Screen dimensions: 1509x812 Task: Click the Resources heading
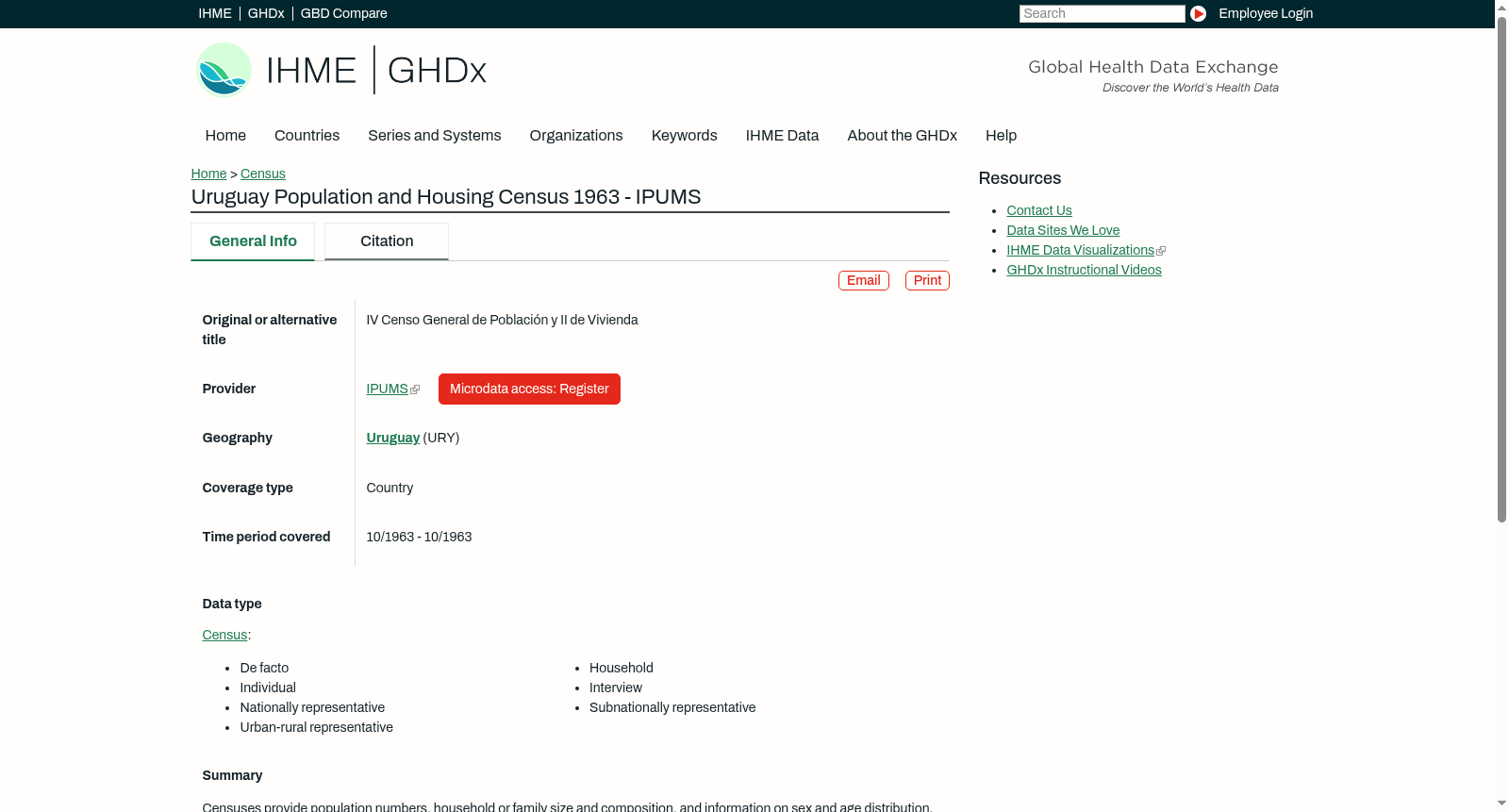1020,178
